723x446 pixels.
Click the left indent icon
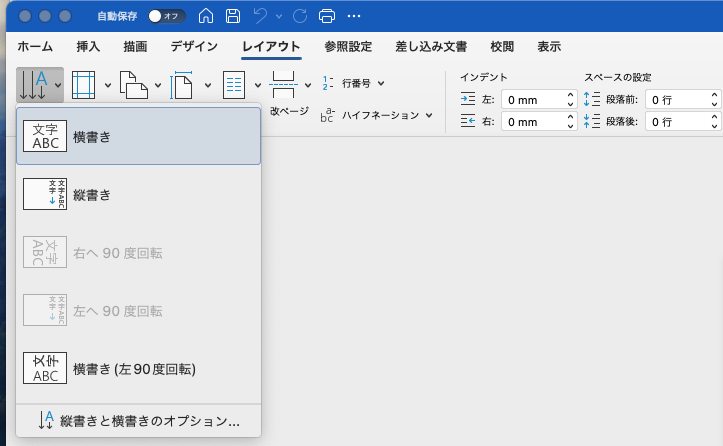point(468,99)
